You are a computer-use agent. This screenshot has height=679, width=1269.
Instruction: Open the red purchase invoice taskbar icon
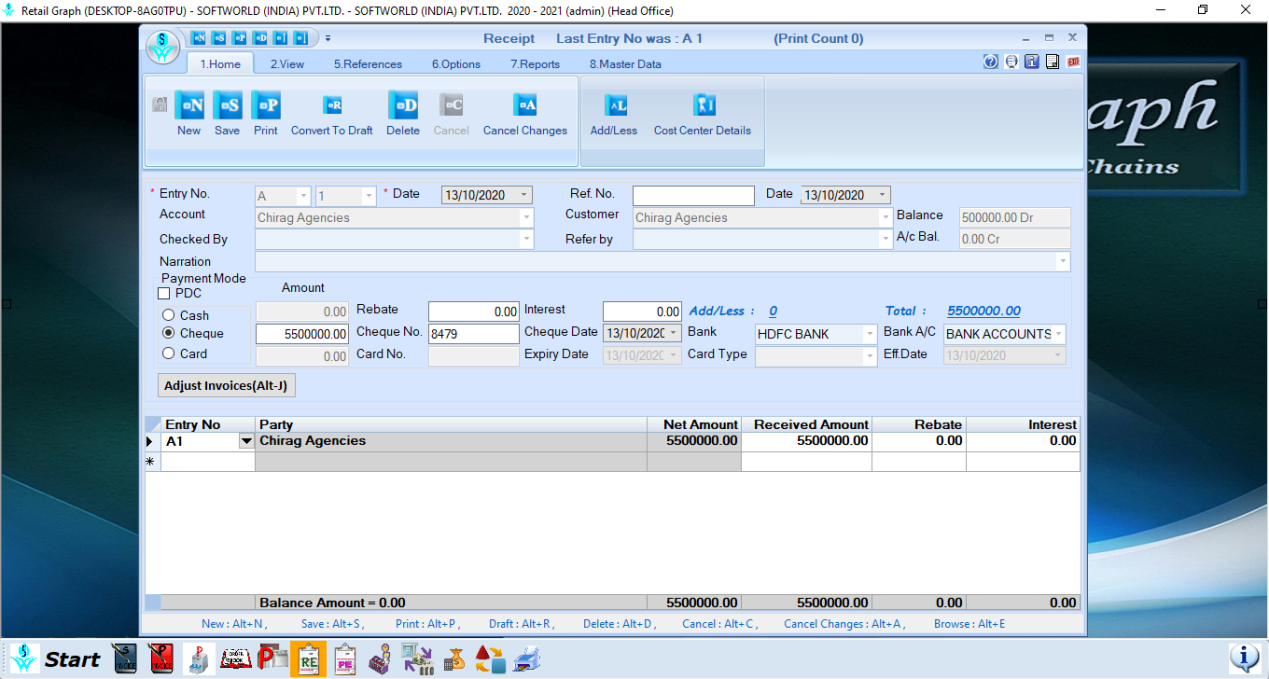161,659
